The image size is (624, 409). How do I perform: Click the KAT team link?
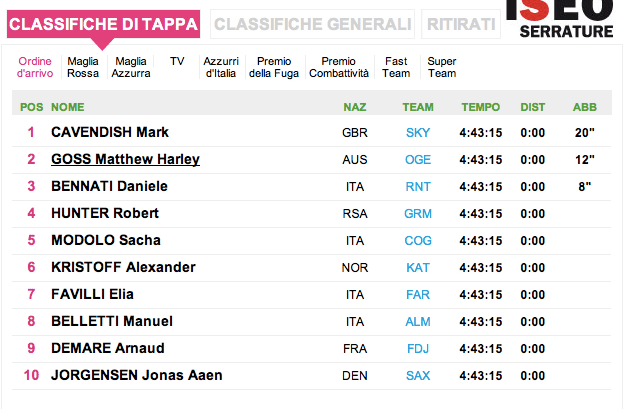418,267
